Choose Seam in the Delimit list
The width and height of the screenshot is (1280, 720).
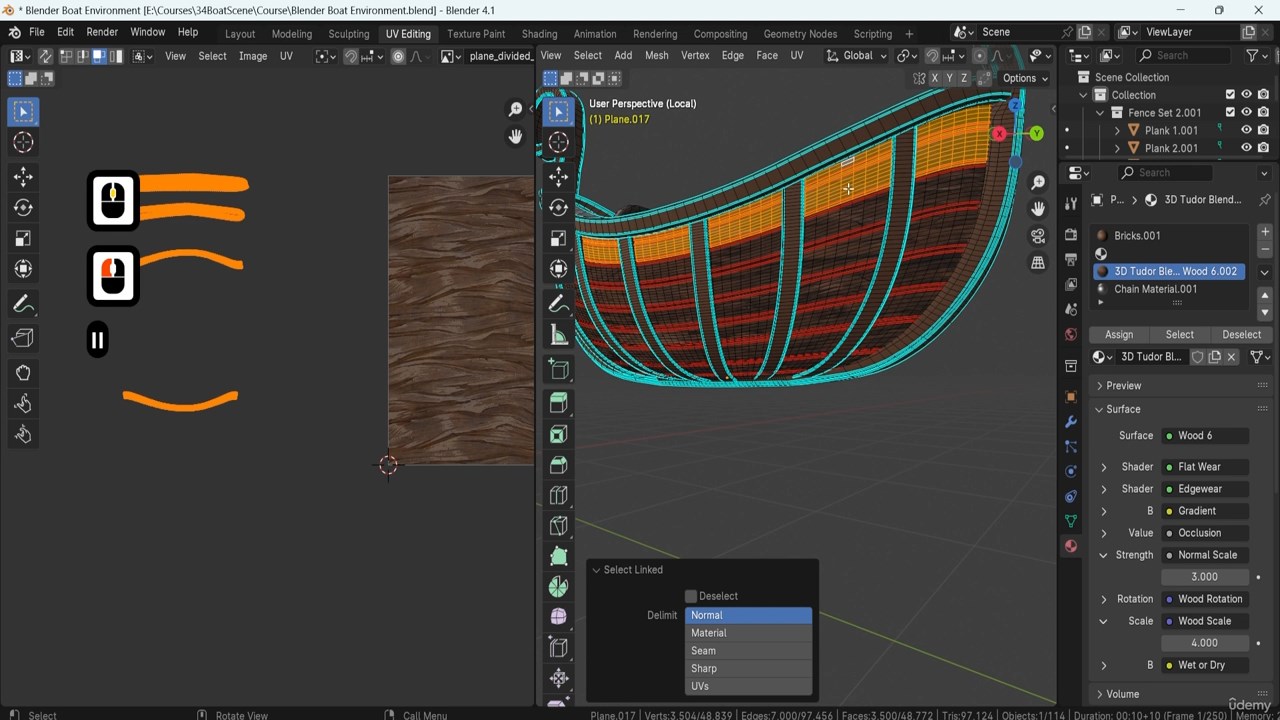pos(748,651)
